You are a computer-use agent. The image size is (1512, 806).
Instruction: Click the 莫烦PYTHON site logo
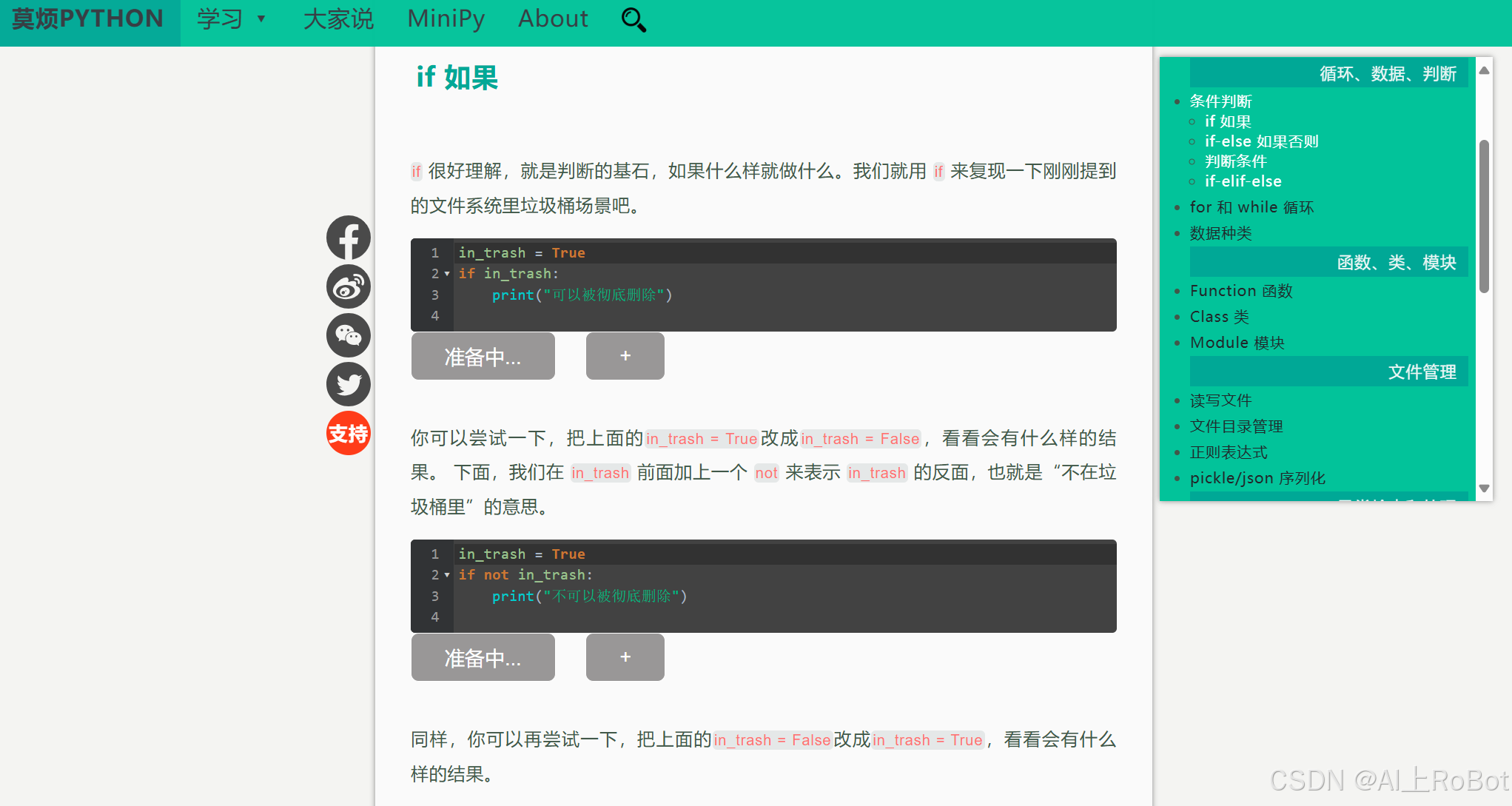coord(88,19)
